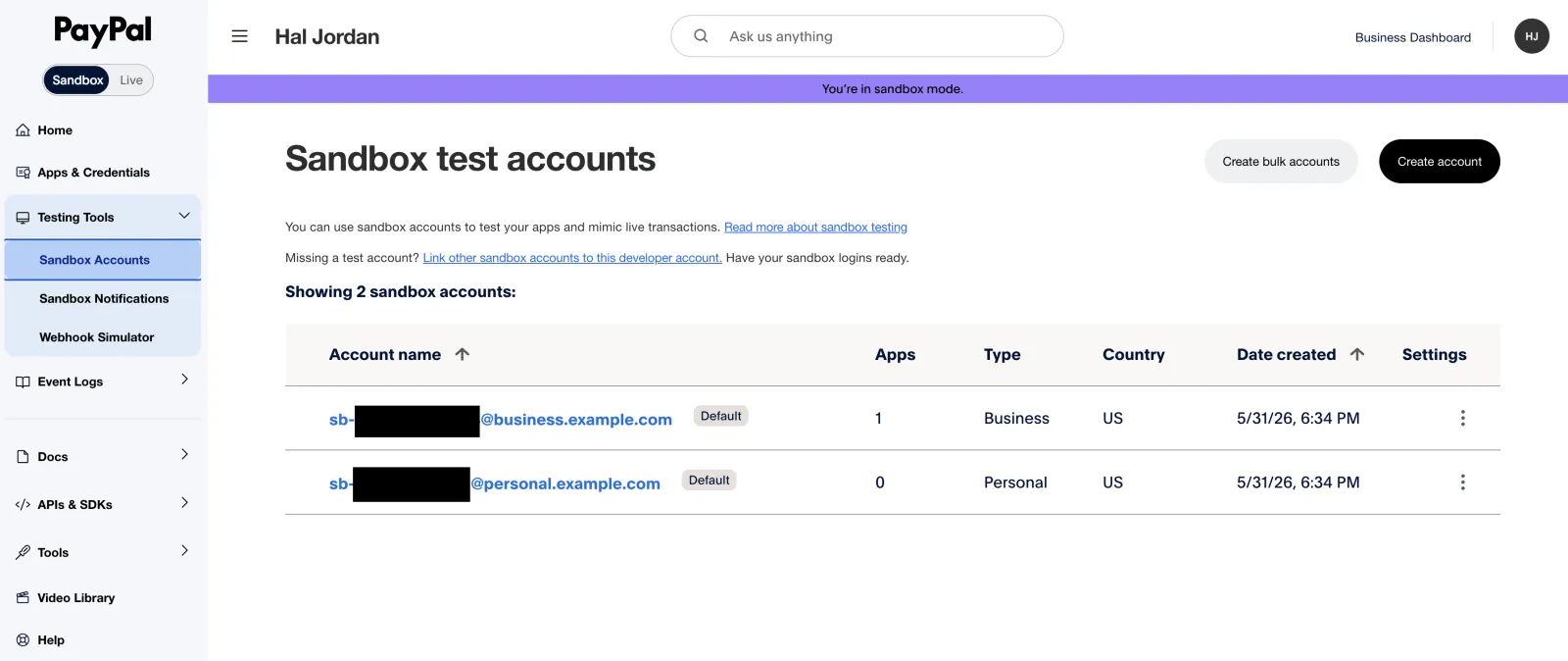This screenshot has width=1568, height=661.
Task: Click the Apps & Credentials icon
Action: (23, 173)
